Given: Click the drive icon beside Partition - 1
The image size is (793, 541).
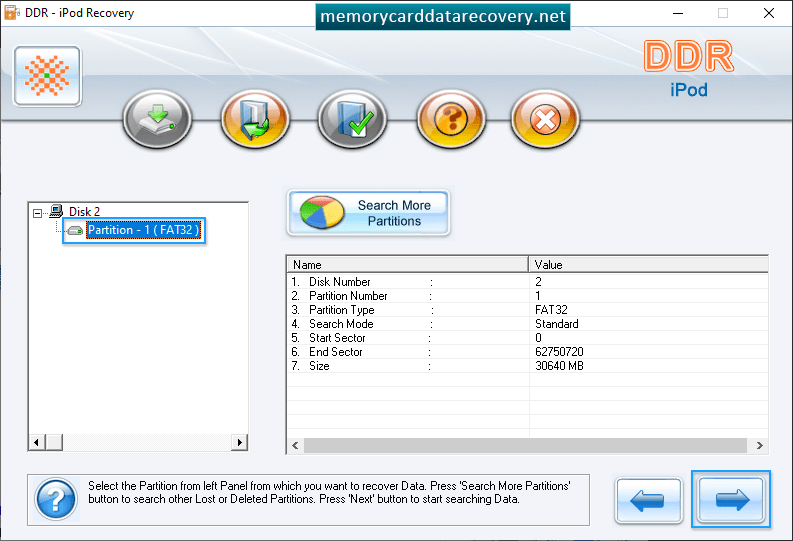Looking at the screenshot, I should pyautogui.click(x=75, y=231).
